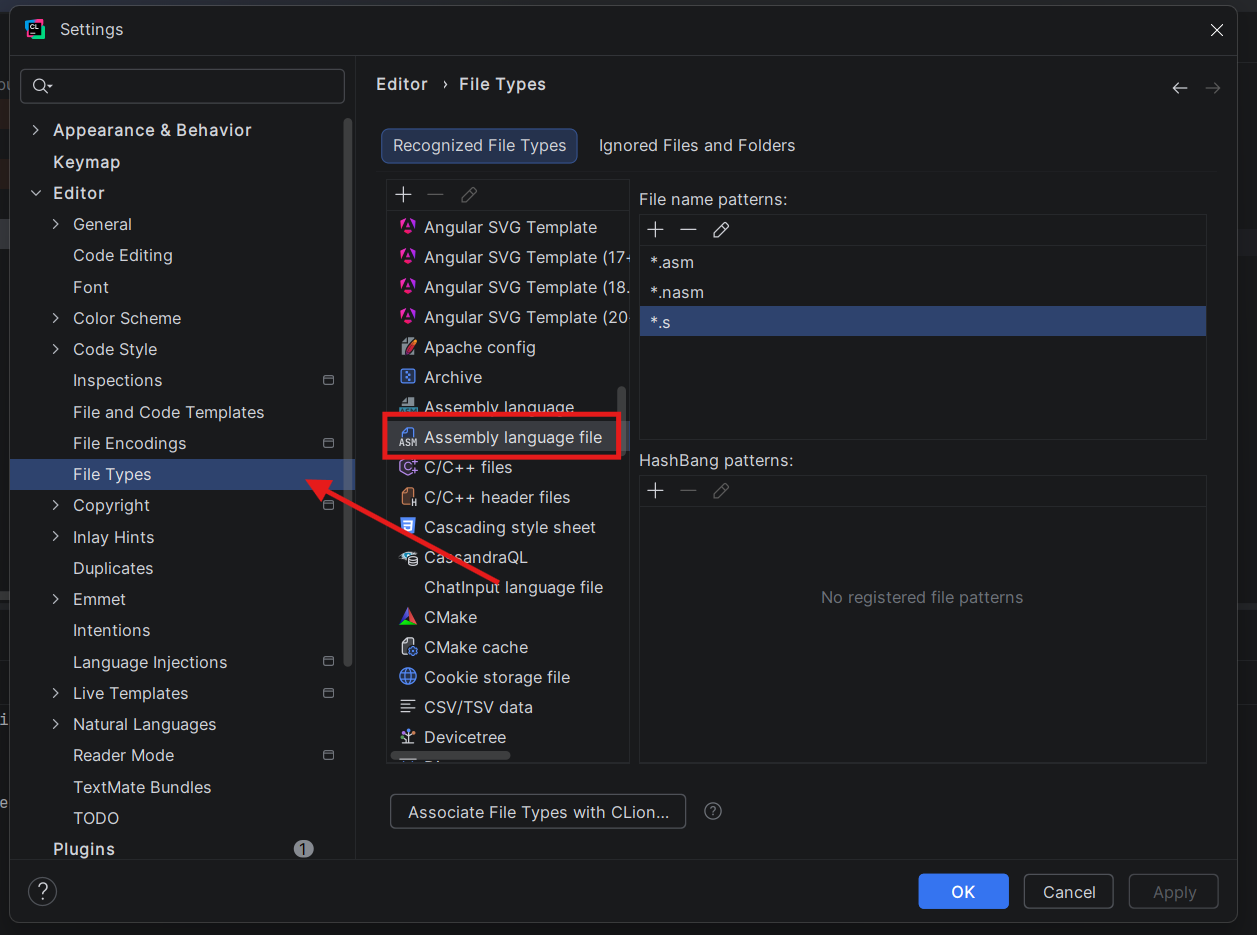
Task: Open help icon beside Associate File Types
Action: coord(713,811)
